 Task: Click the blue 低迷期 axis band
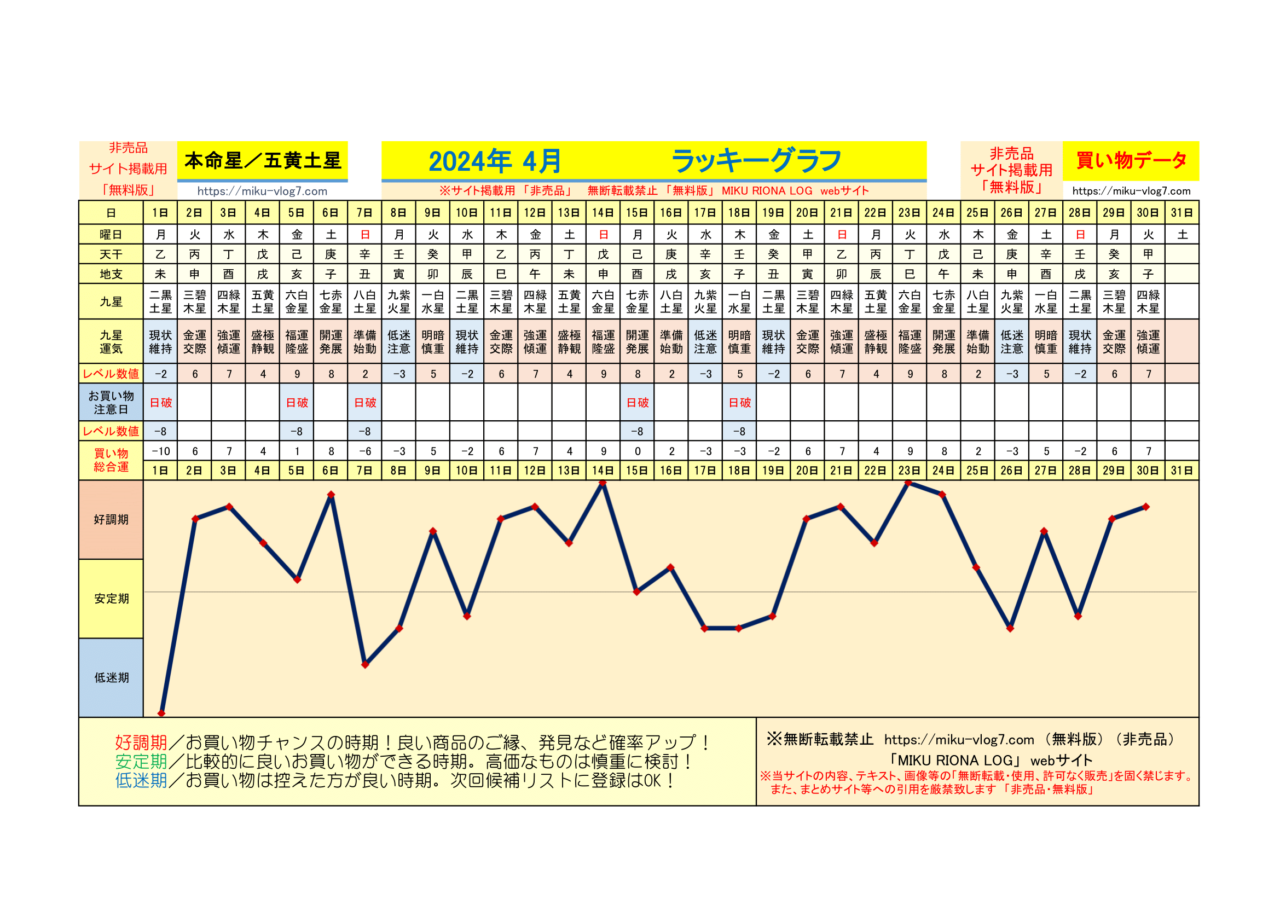tap(111, 677)
